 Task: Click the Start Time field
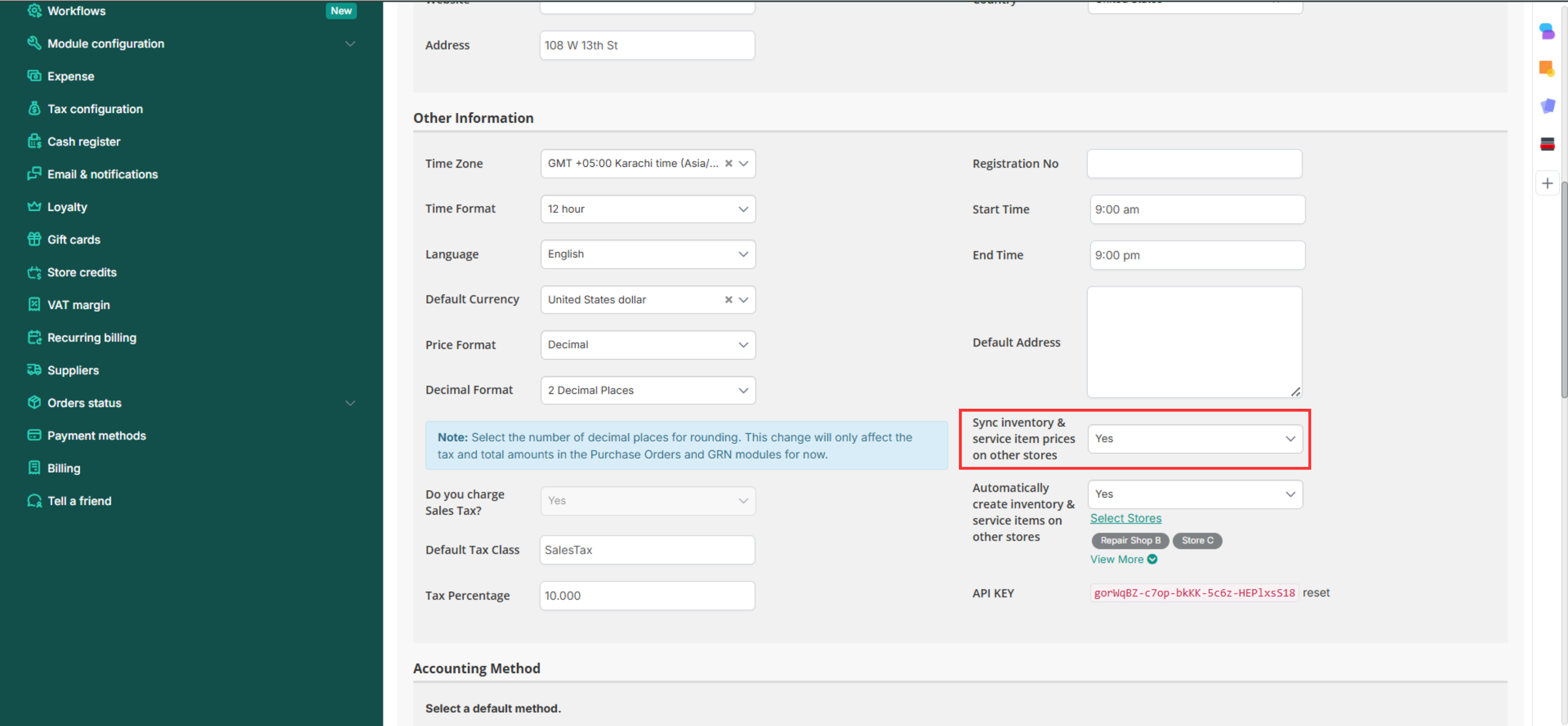coord(1197,209)
